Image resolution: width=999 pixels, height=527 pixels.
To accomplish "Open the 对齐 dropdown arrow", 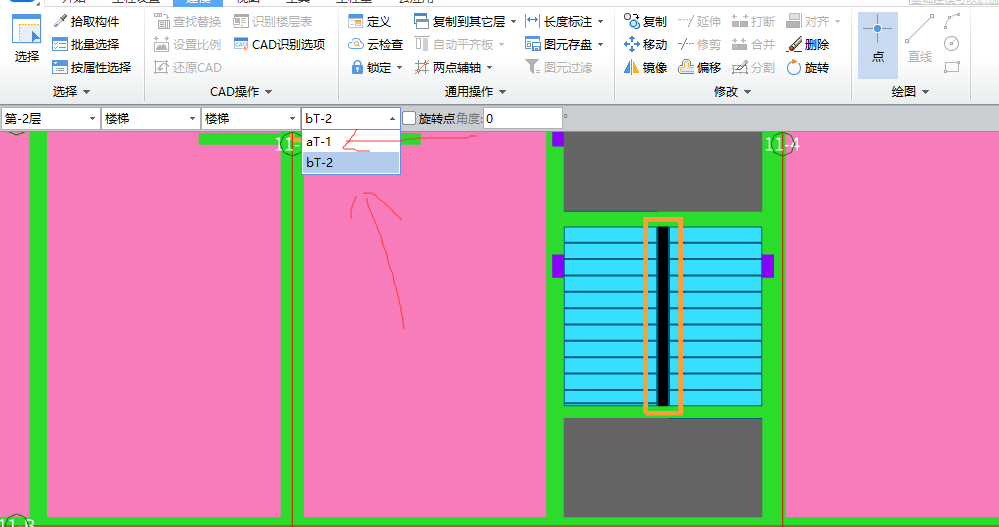I will pyautogui.click(x=837, y=22).
